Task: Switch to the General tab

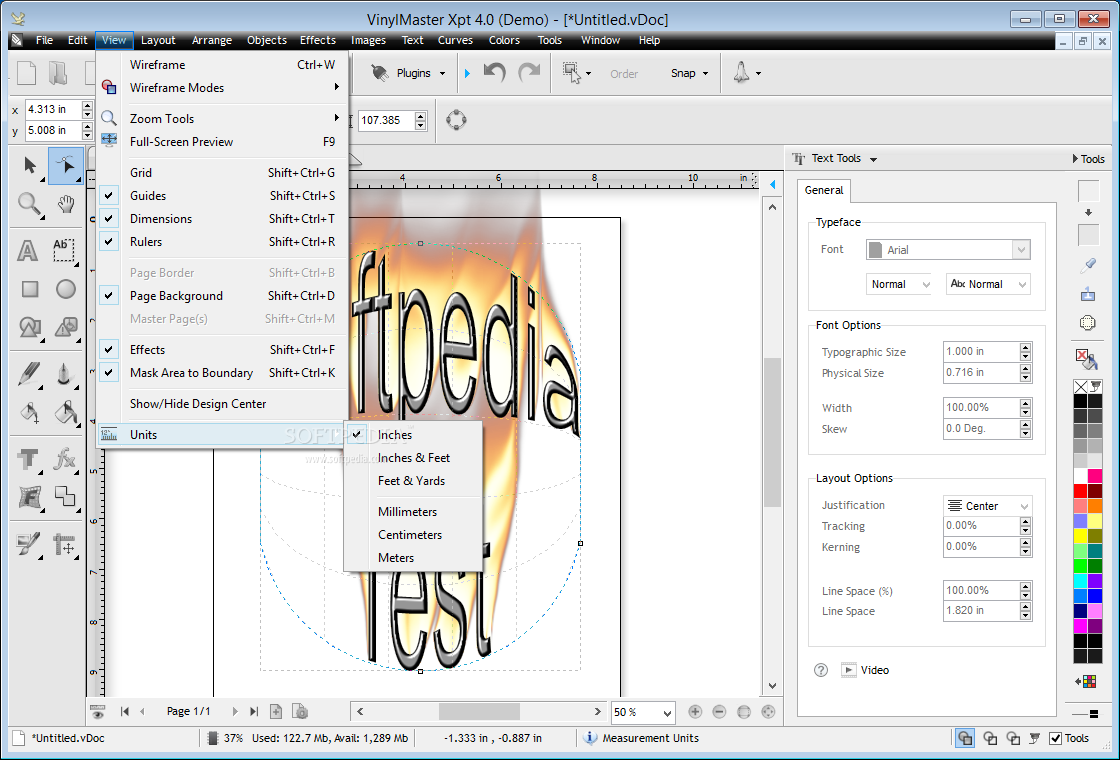Action: pyautogui.click(x=824, y=190)
